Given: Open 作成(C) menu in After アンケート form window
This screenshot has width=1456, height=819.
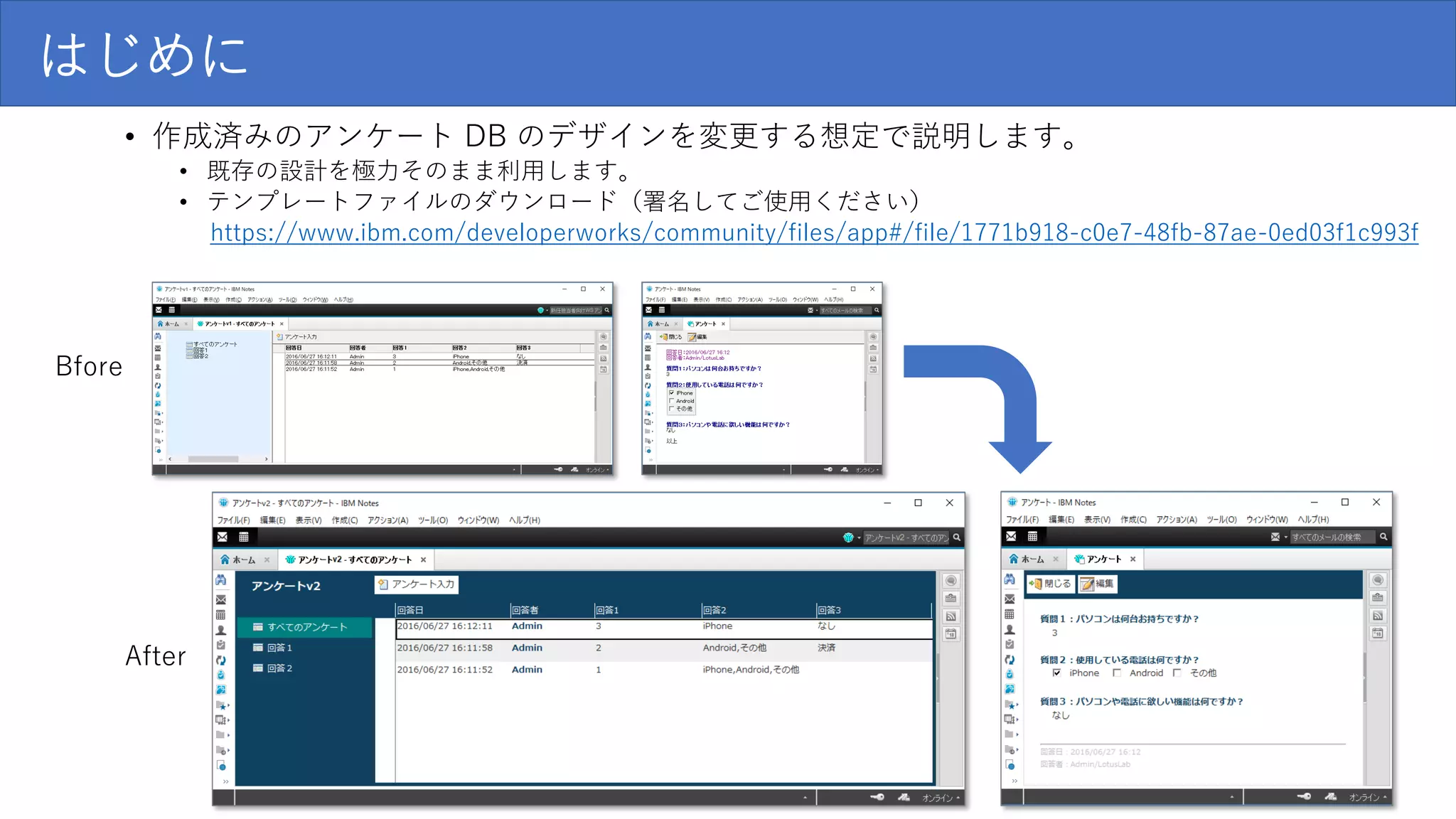Looking at the screenshot, I should tap(1133, 520).
